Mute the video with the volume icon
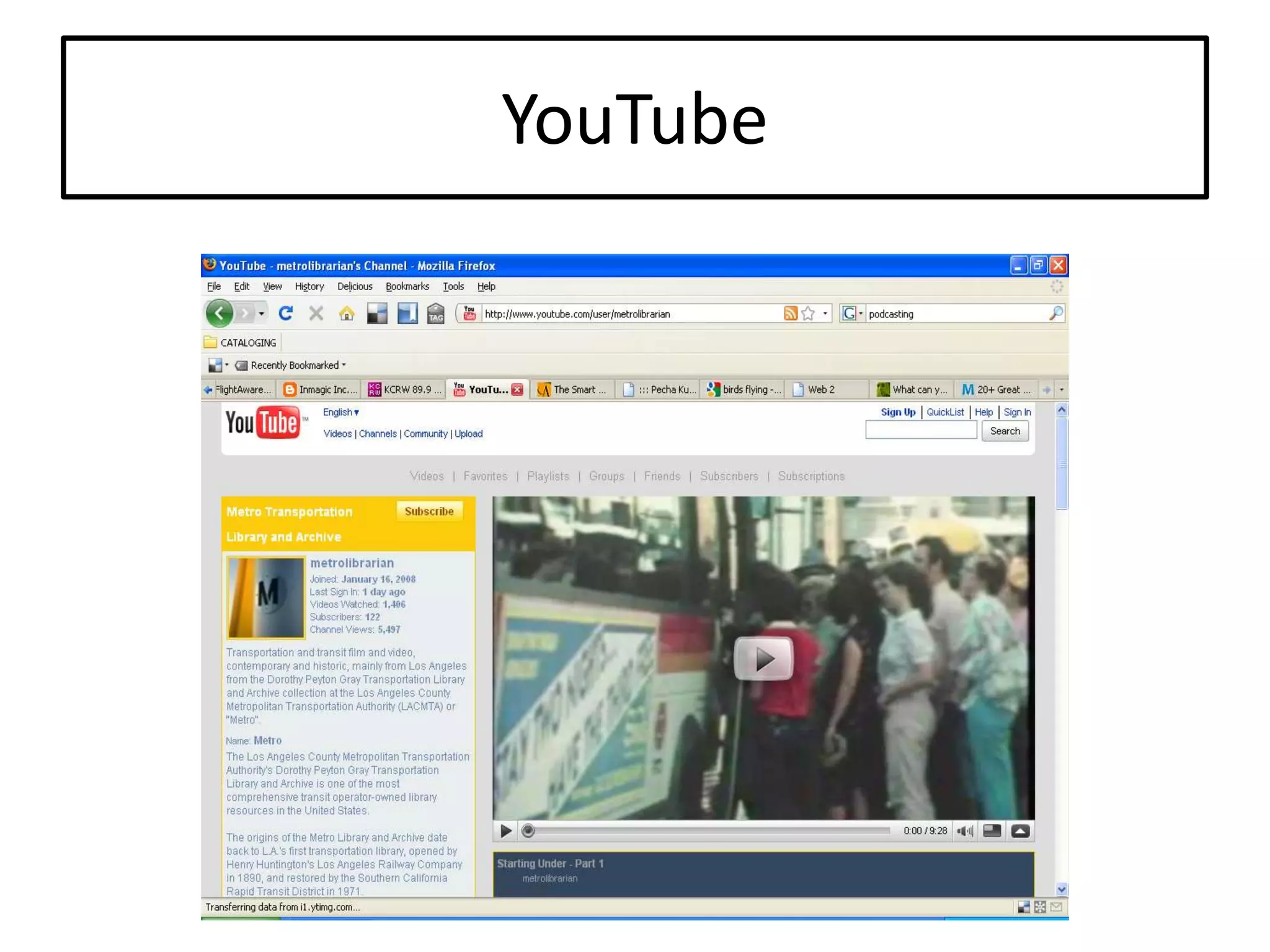 [x=965, y=831]
